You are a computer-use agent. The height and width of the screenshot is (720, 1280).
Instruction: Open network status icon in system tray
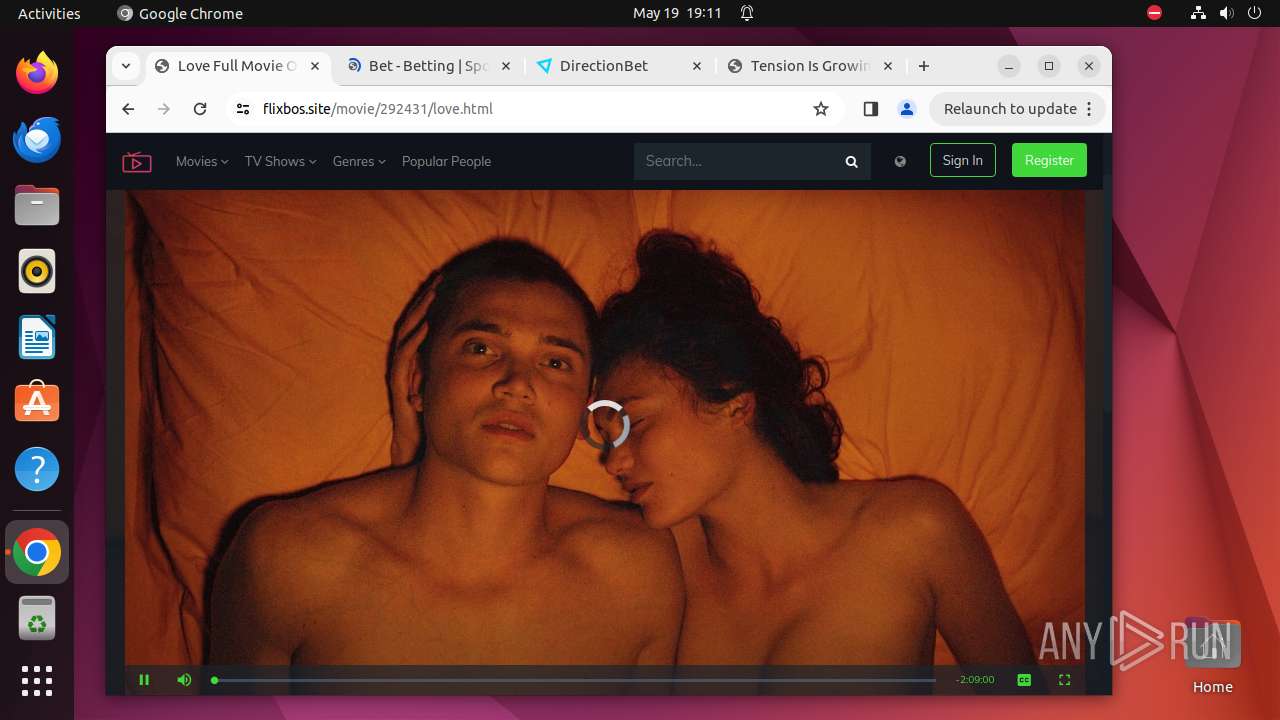pyautogui.click(x=1198, y=13)
